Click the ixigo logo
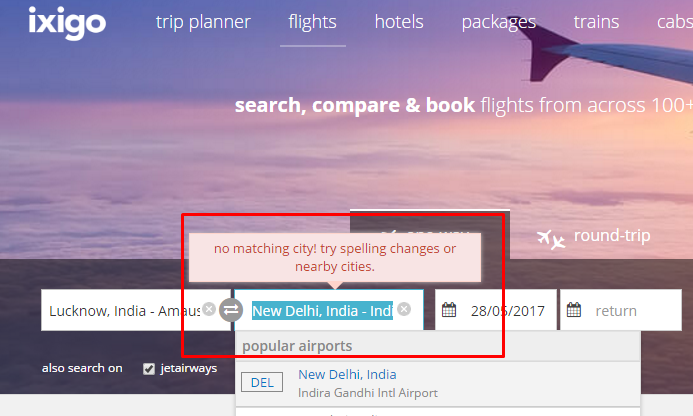 click(67, 23)
